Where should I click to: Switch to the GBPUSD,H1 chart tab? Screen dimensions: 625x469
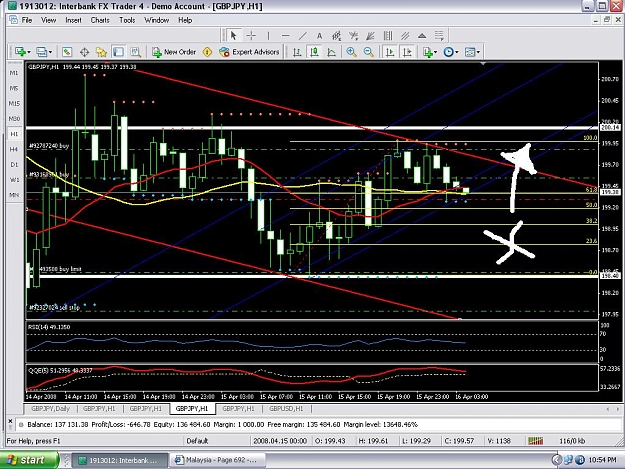[x=286, y=409]
